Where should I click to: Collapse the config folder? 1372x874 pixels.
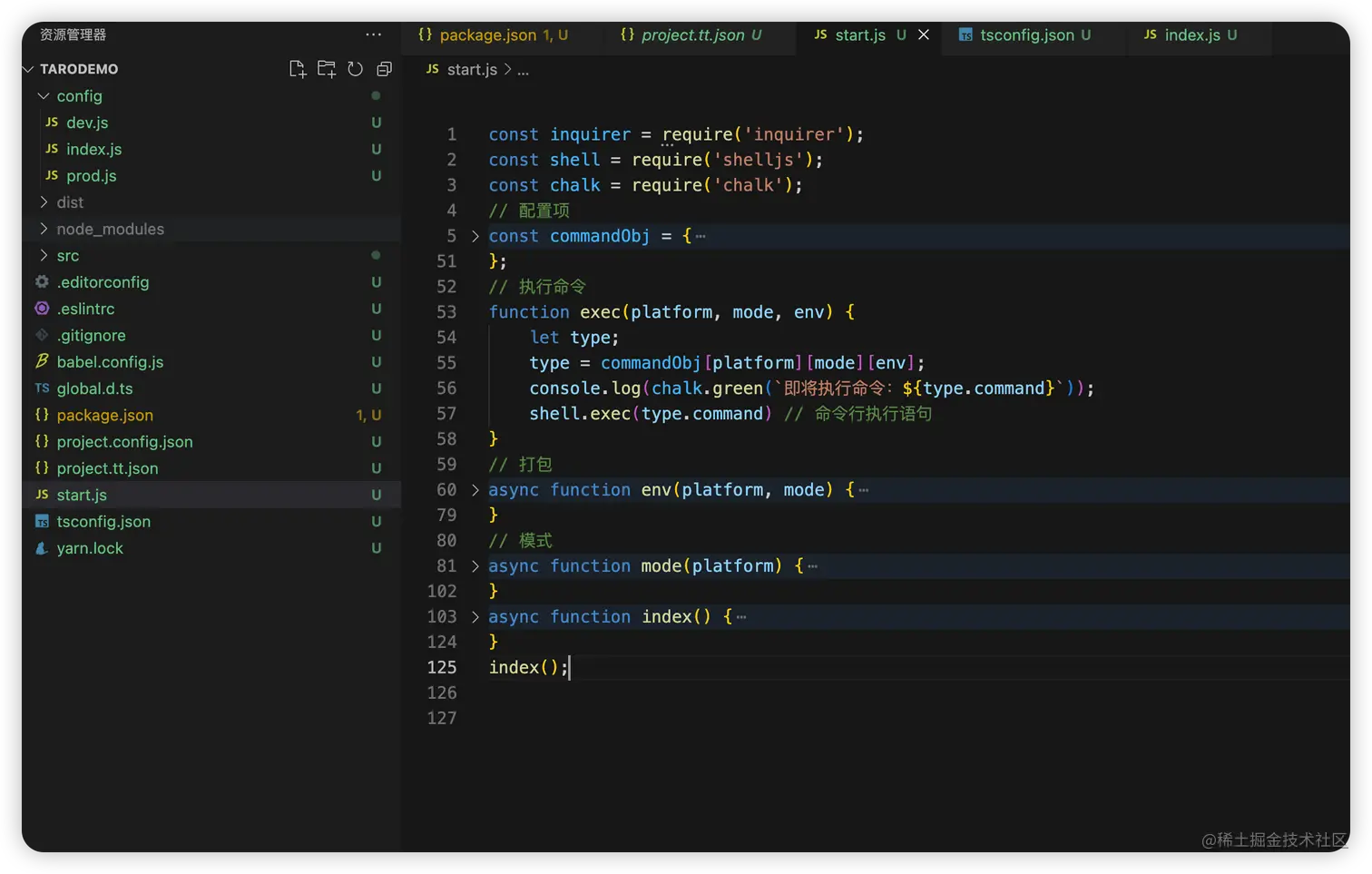click(x=44, y=95)
